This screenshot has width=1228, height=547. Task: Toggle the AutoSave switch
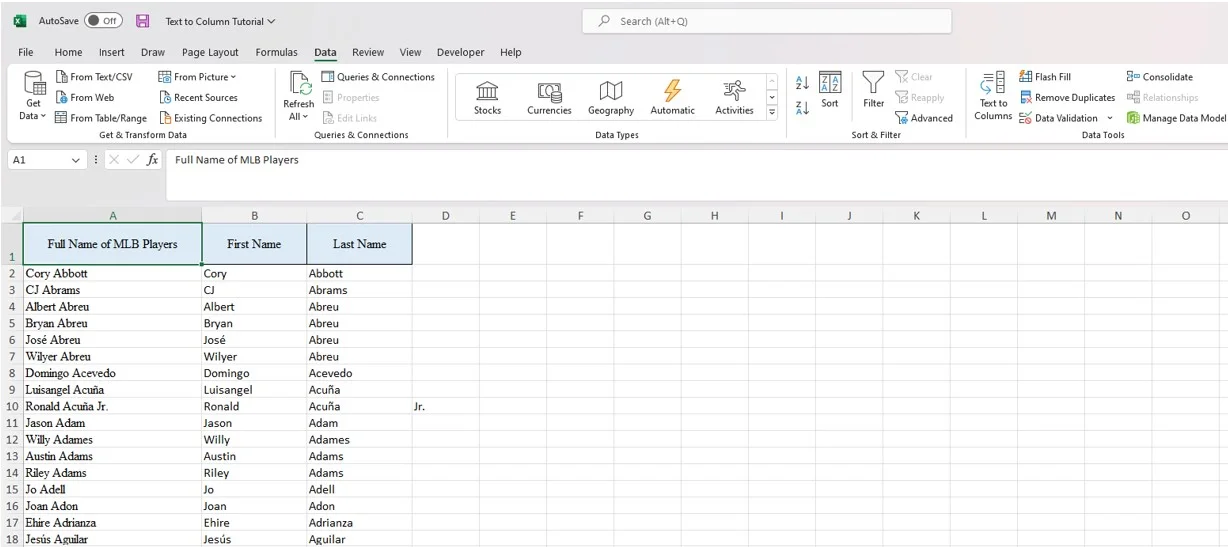click(x=103, y=21)
